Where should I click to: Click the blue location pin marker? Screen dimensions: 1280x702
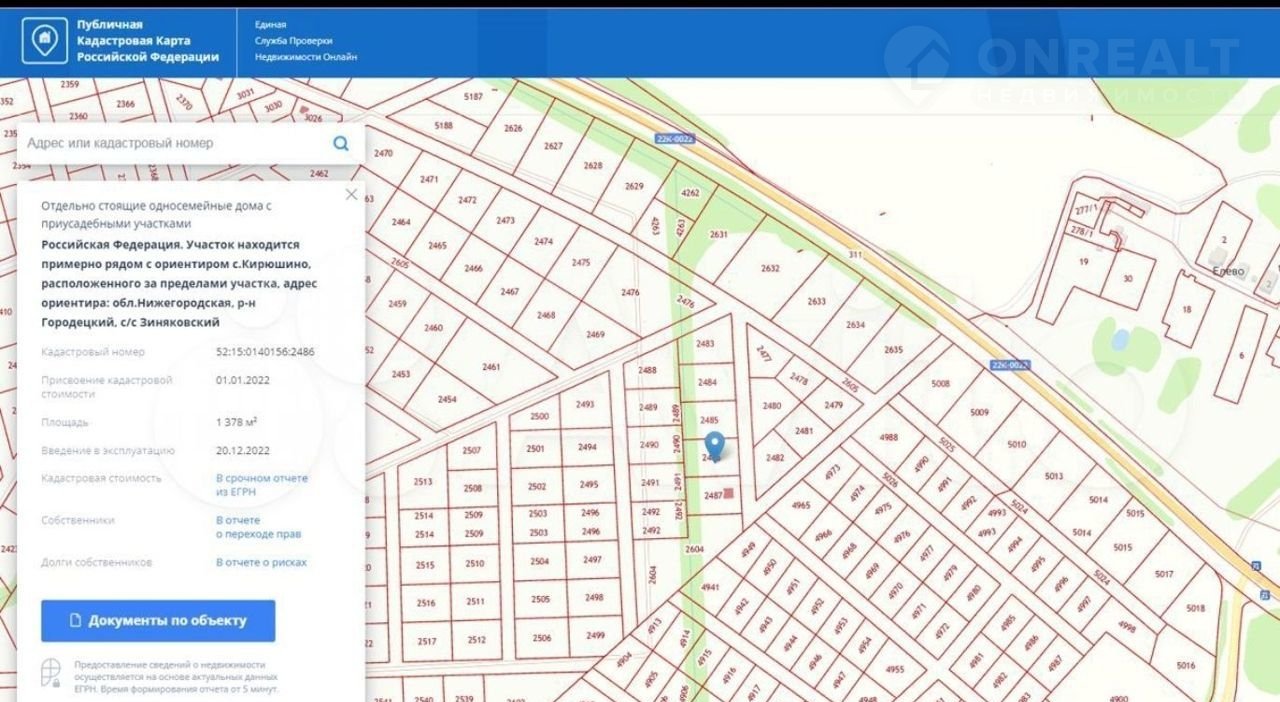(714, 445)
